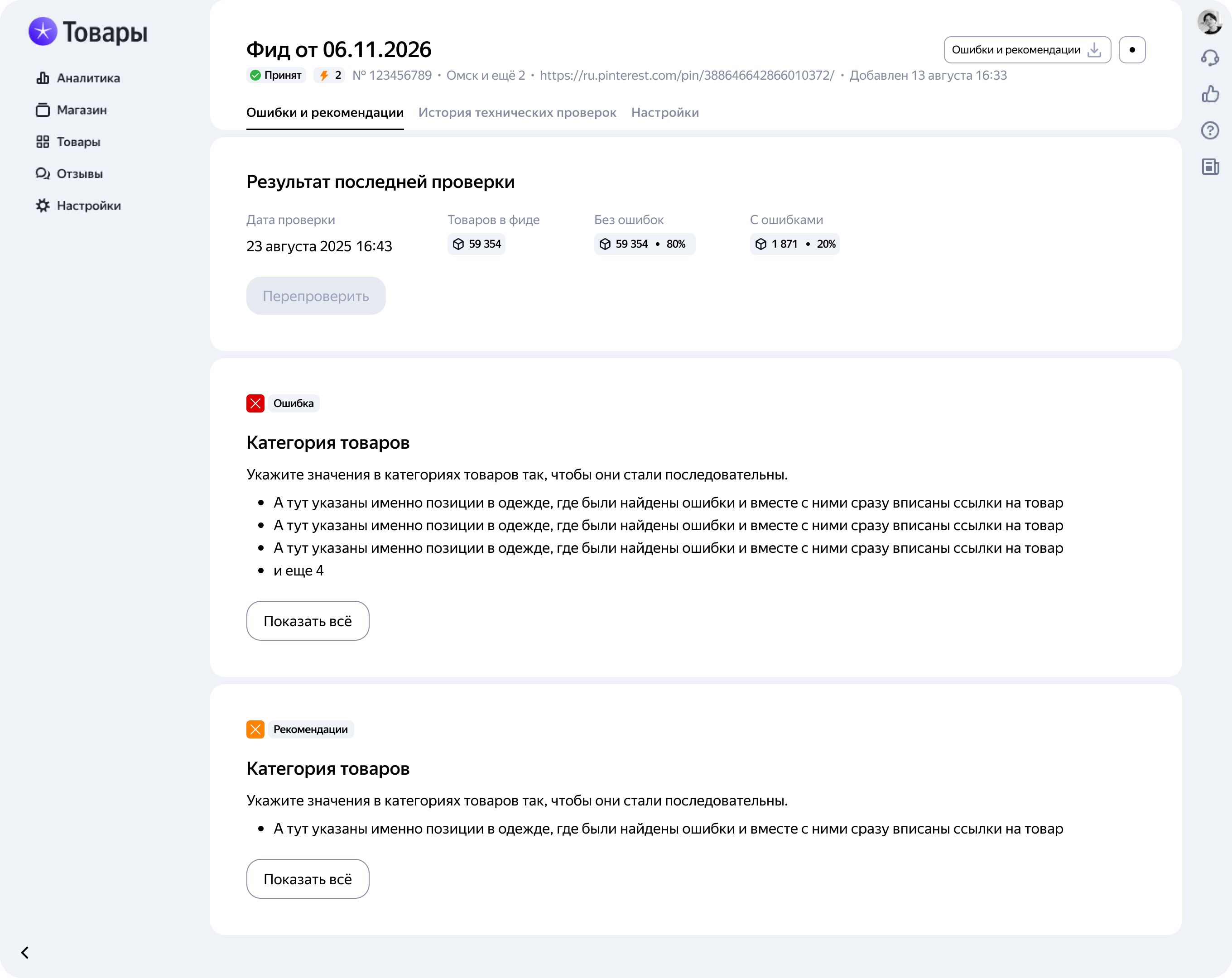This screenshot has width=1232, height=978.
Task: Click Результат последней проверки heading
Action: point(380,182)
